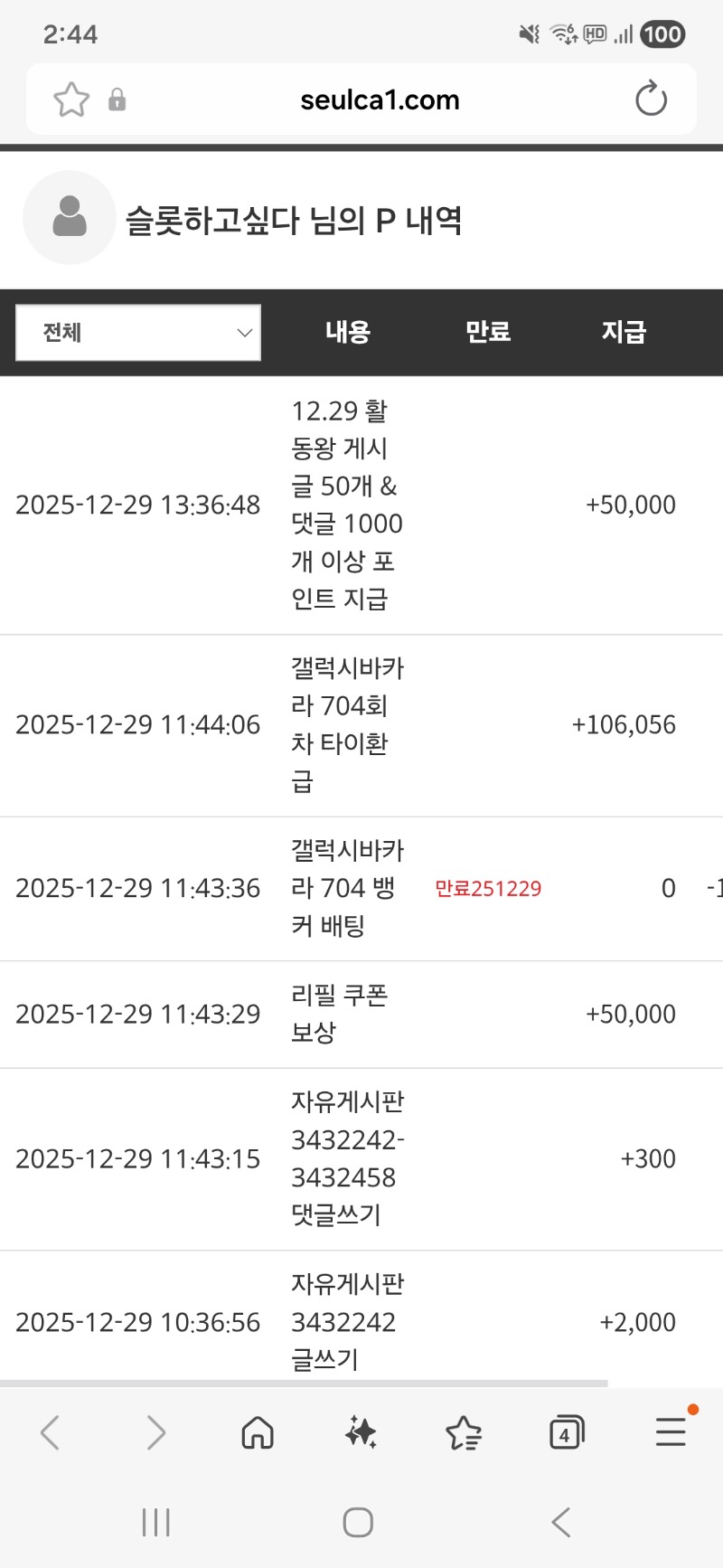This screenshot has height=1568, width=723.
Task: Tap the padlock site security icon
Action: (x=117, y=99)
